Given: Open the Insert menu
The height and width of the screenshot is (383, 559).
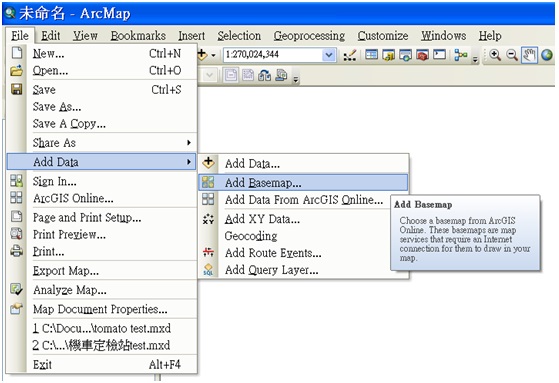Looking at the screenshot, I should click(x=192, y=36).
